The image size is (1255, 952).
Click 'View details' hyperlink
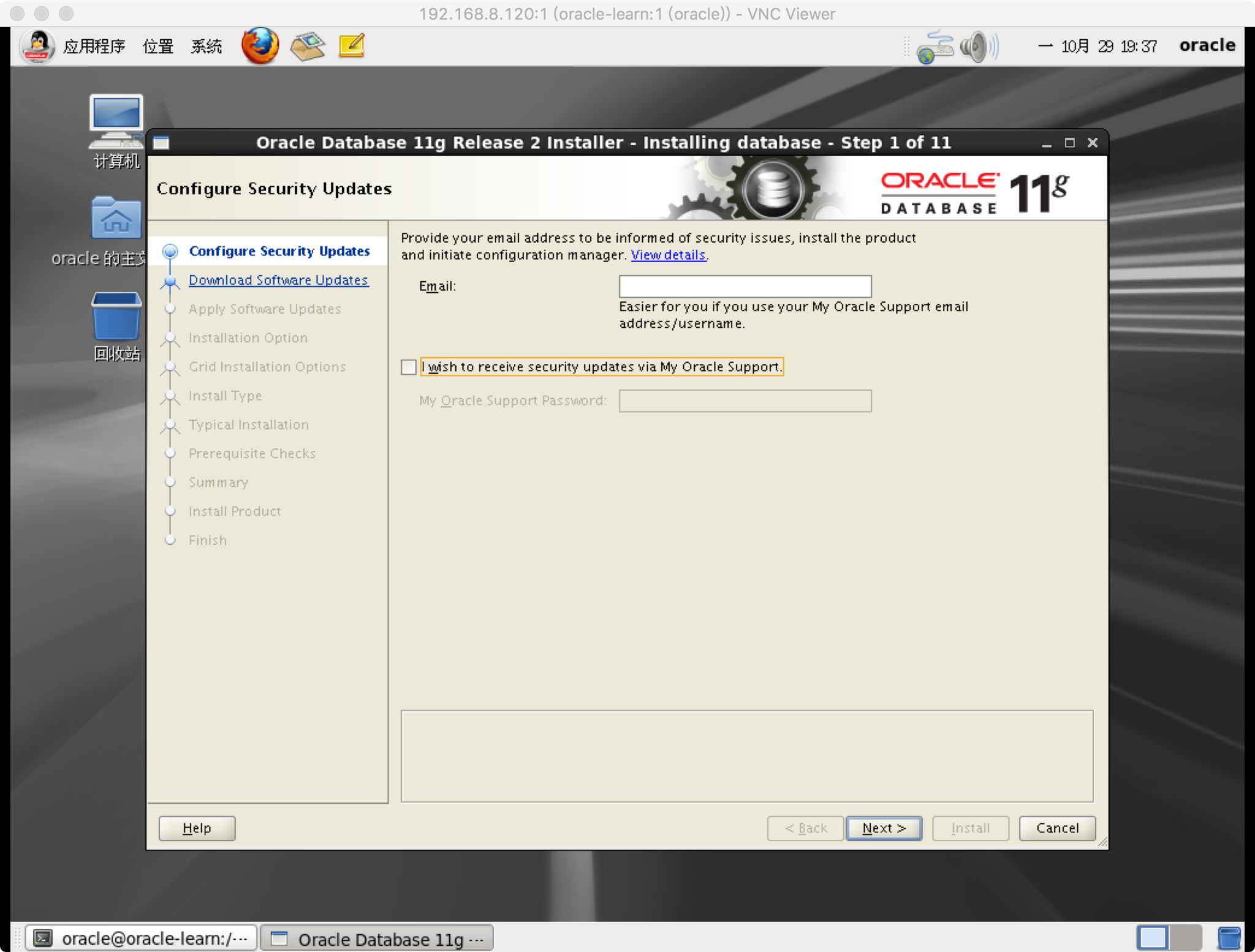(x=668, y=255)
